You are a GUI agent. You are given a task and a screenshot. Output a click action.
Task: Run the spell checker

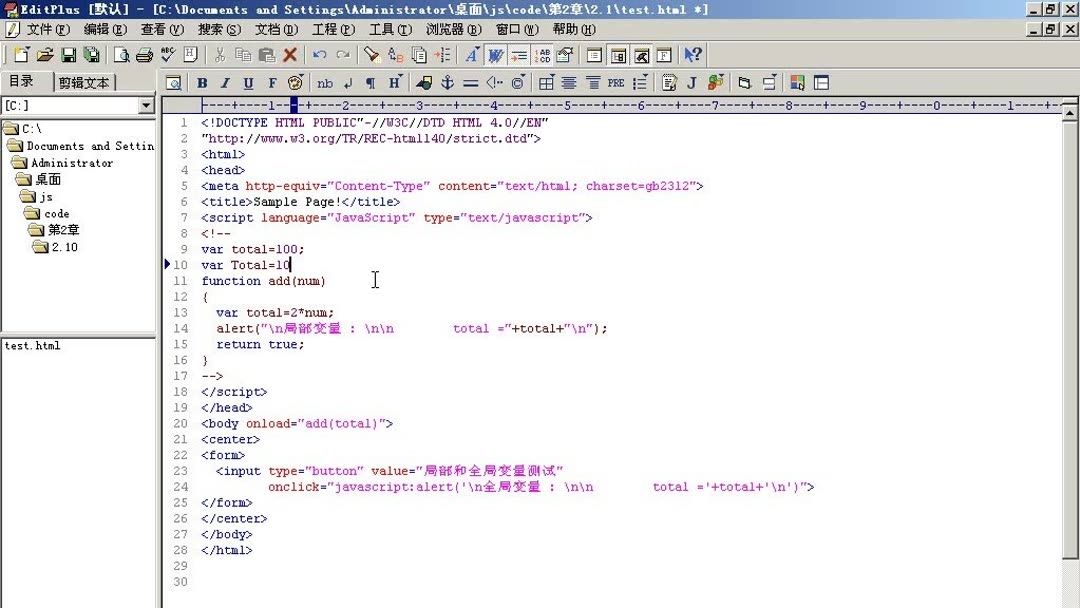pyautogui.click(x=167, y=55)
